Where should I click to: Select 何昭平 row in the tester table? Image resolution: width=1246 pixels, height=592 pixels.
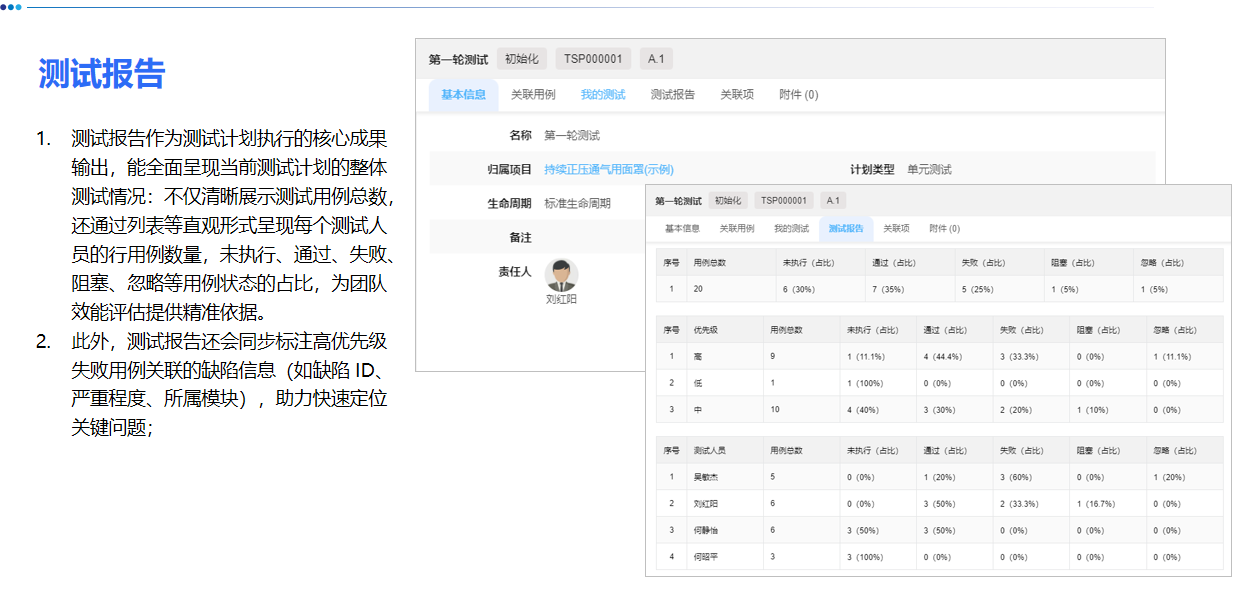click(940, 557)
